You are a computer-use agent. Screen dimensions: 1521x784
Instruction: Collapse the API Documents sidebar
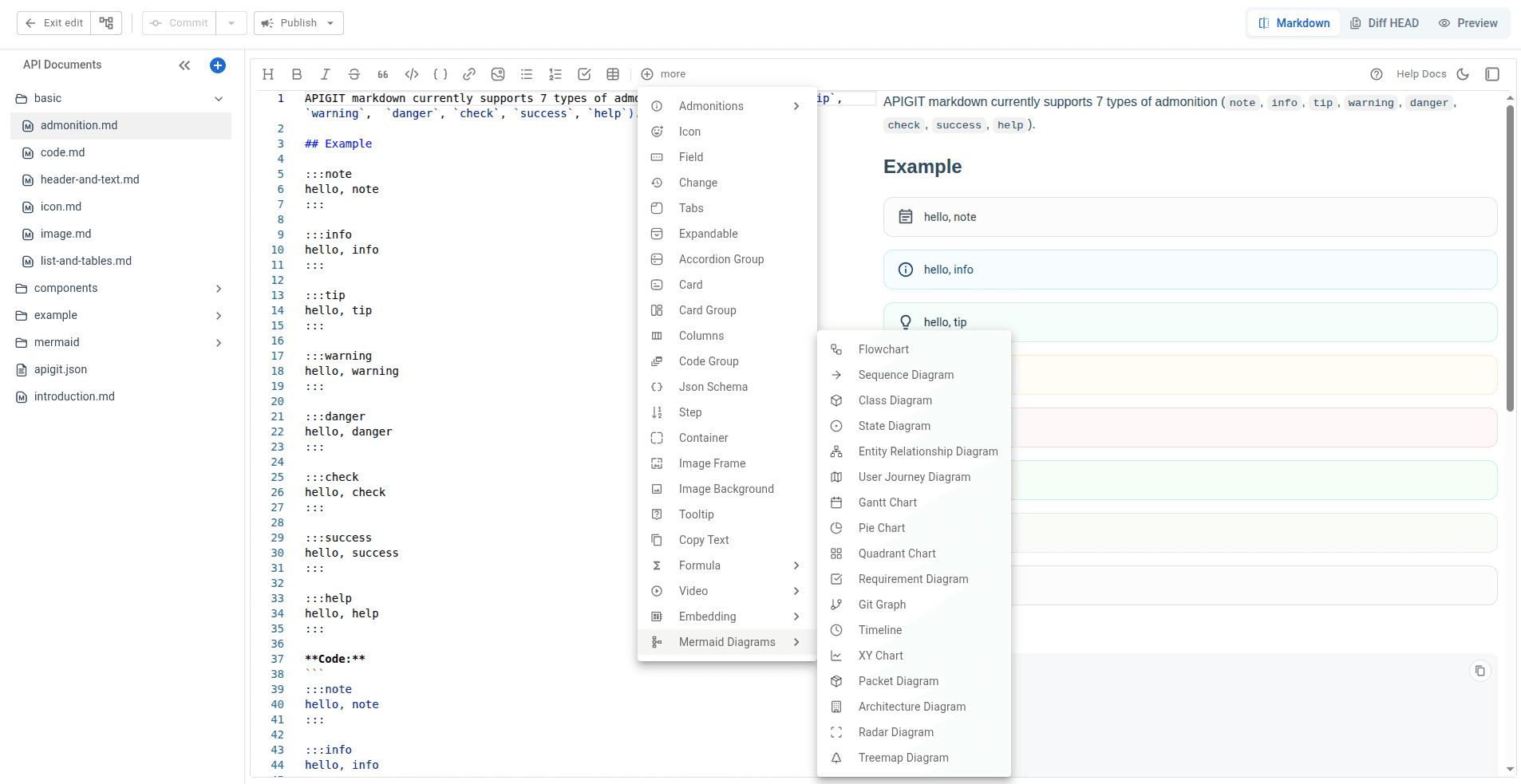coord(184,65)
